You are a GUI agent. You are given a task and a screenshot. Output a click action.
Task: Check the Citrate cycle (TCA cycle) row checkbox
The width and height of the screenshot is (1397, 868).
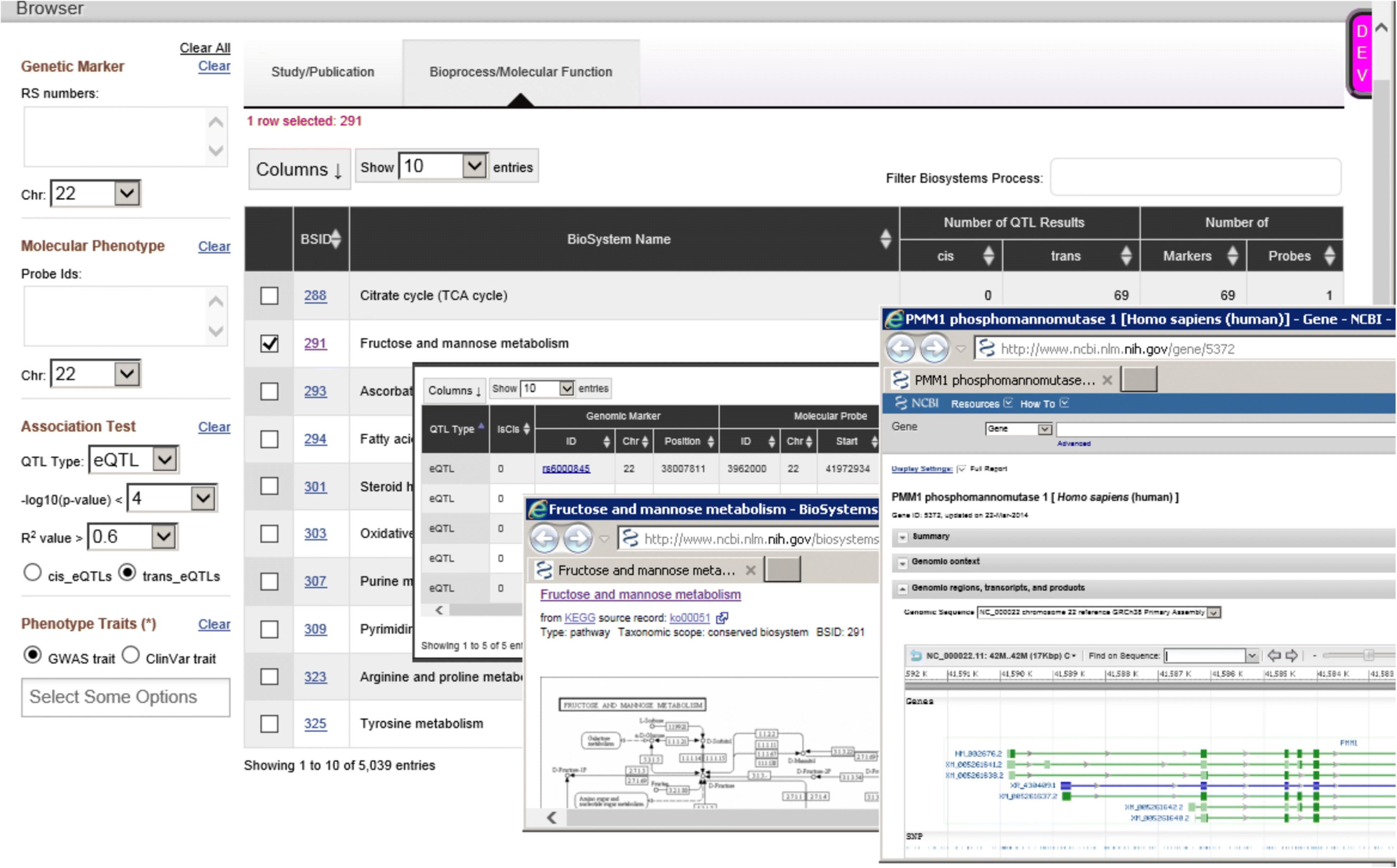tap(269, 296)
